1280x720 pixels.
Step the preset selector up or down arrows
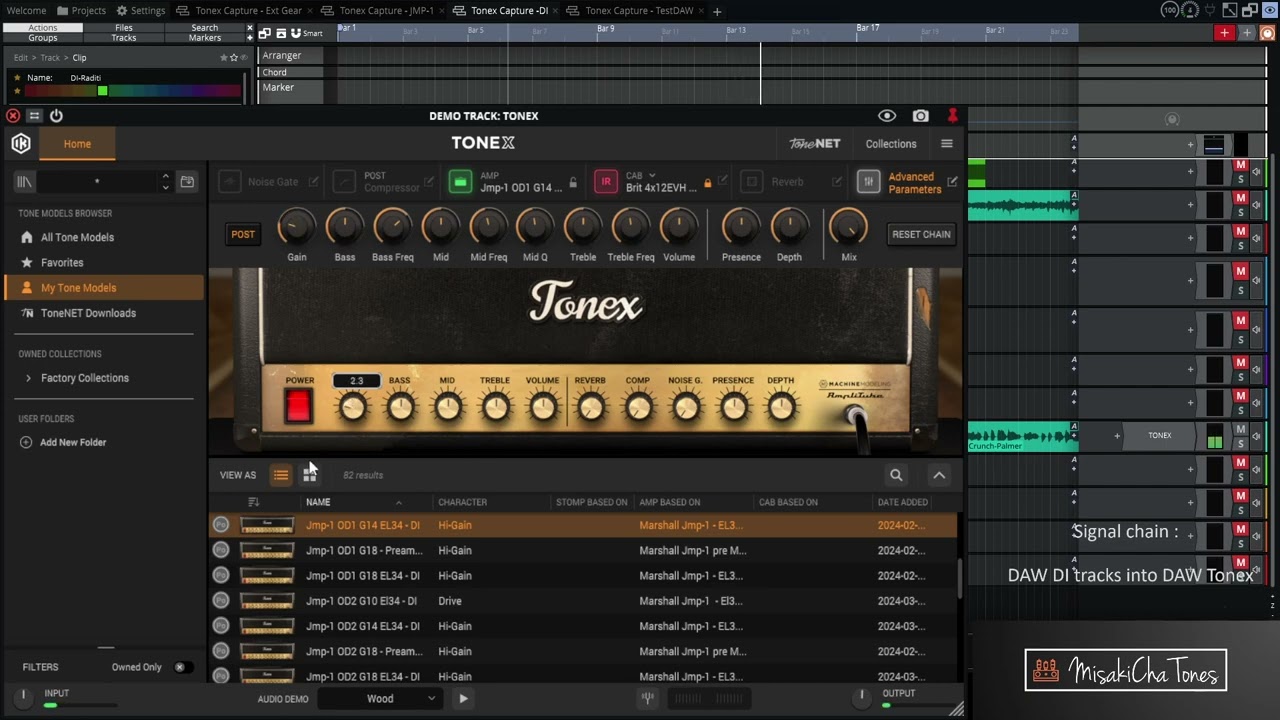point(165,182)
